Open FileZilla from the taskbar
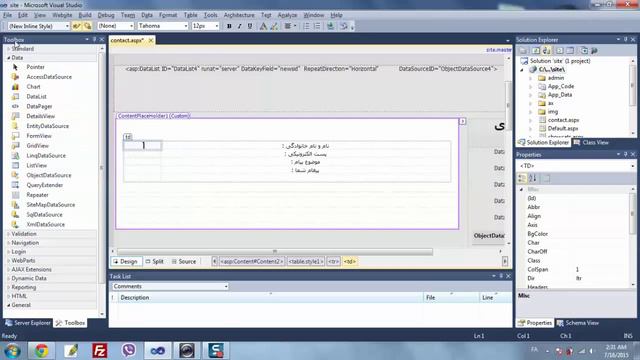Image resolution: width=640 pixels, height=360 pixels. tap(99, 351)
